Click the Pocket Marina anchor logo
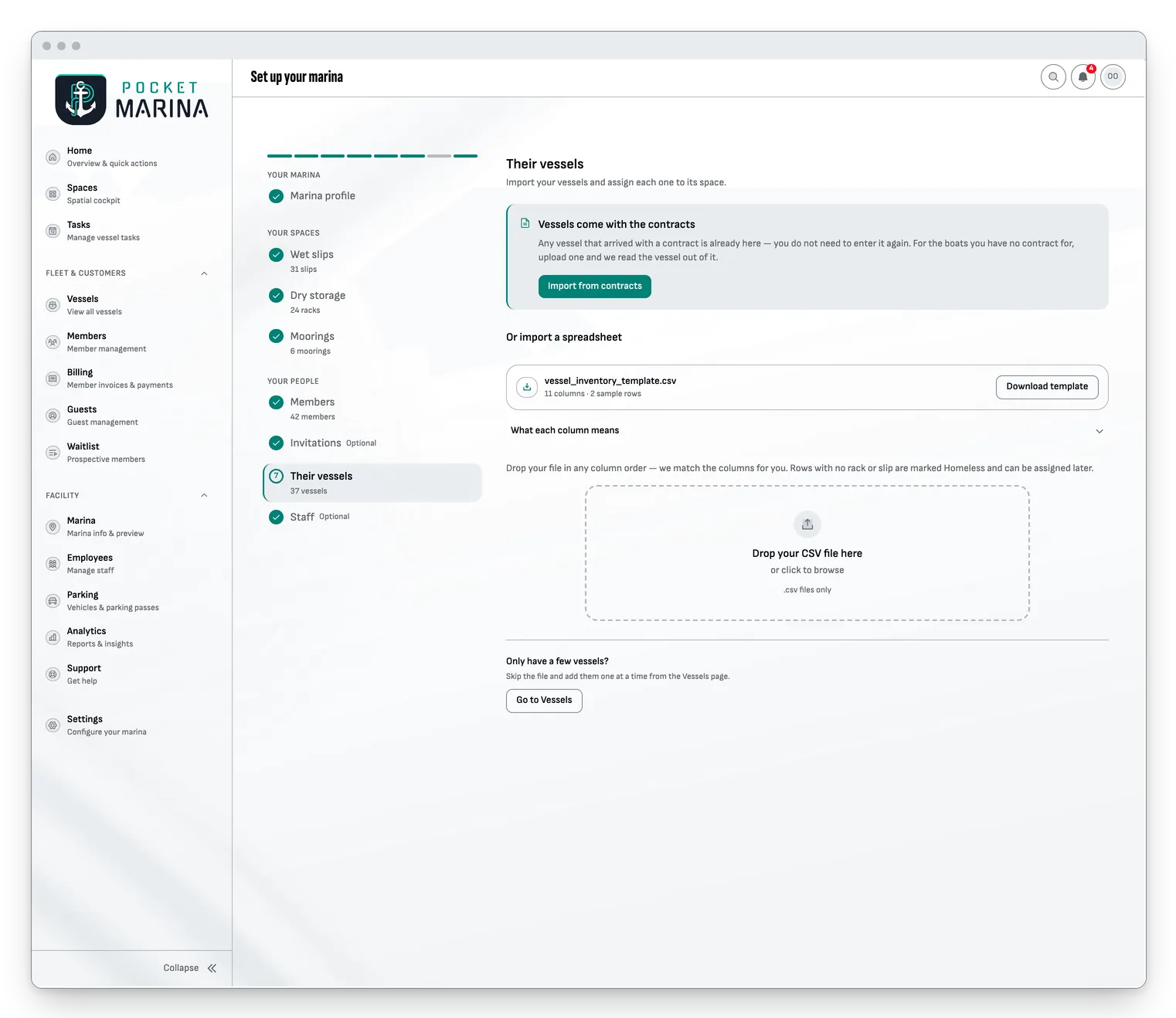The width and height of the screenshot is (1176, 1018). [80, 99]
